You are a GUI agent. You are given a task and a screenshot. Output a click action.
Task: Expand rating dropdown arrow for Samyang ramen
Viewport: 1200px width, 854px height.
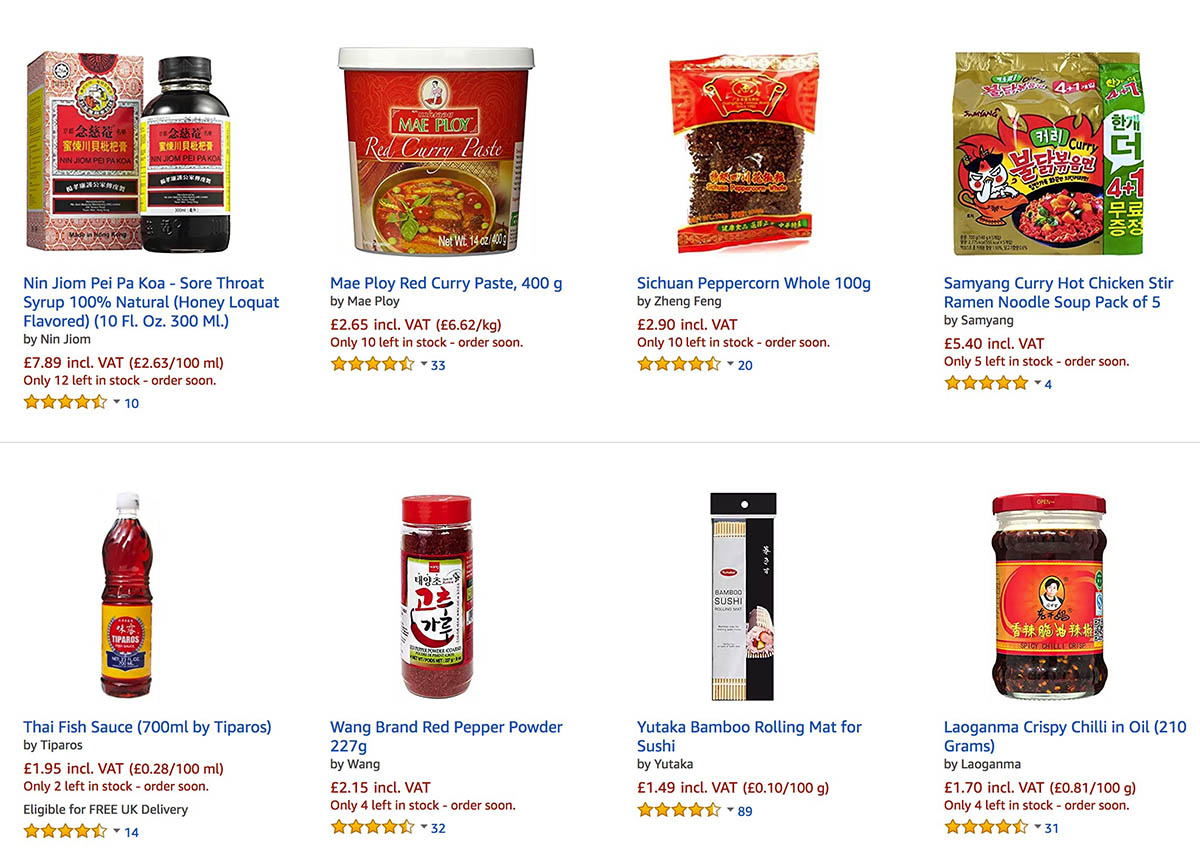(1038, 383)
